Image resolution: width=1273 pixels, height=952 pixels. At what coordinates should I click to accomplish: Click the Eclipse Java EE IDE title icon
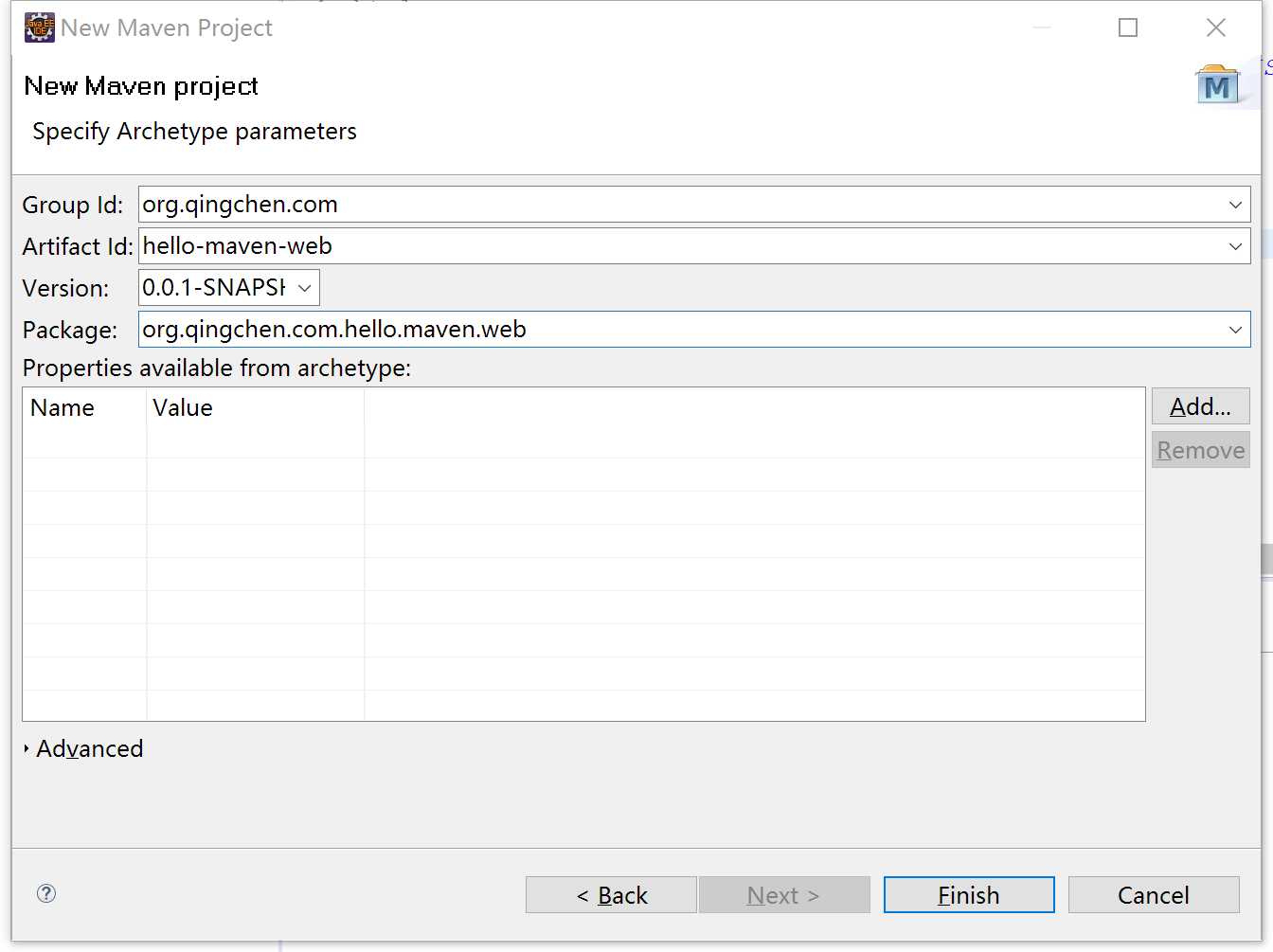(40, 27)
